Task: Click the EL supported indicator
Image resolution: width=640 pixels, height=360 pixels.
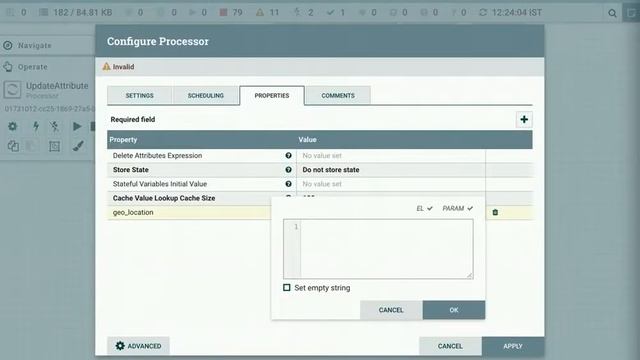Action: pyautogui.click(x=424, y=209)
